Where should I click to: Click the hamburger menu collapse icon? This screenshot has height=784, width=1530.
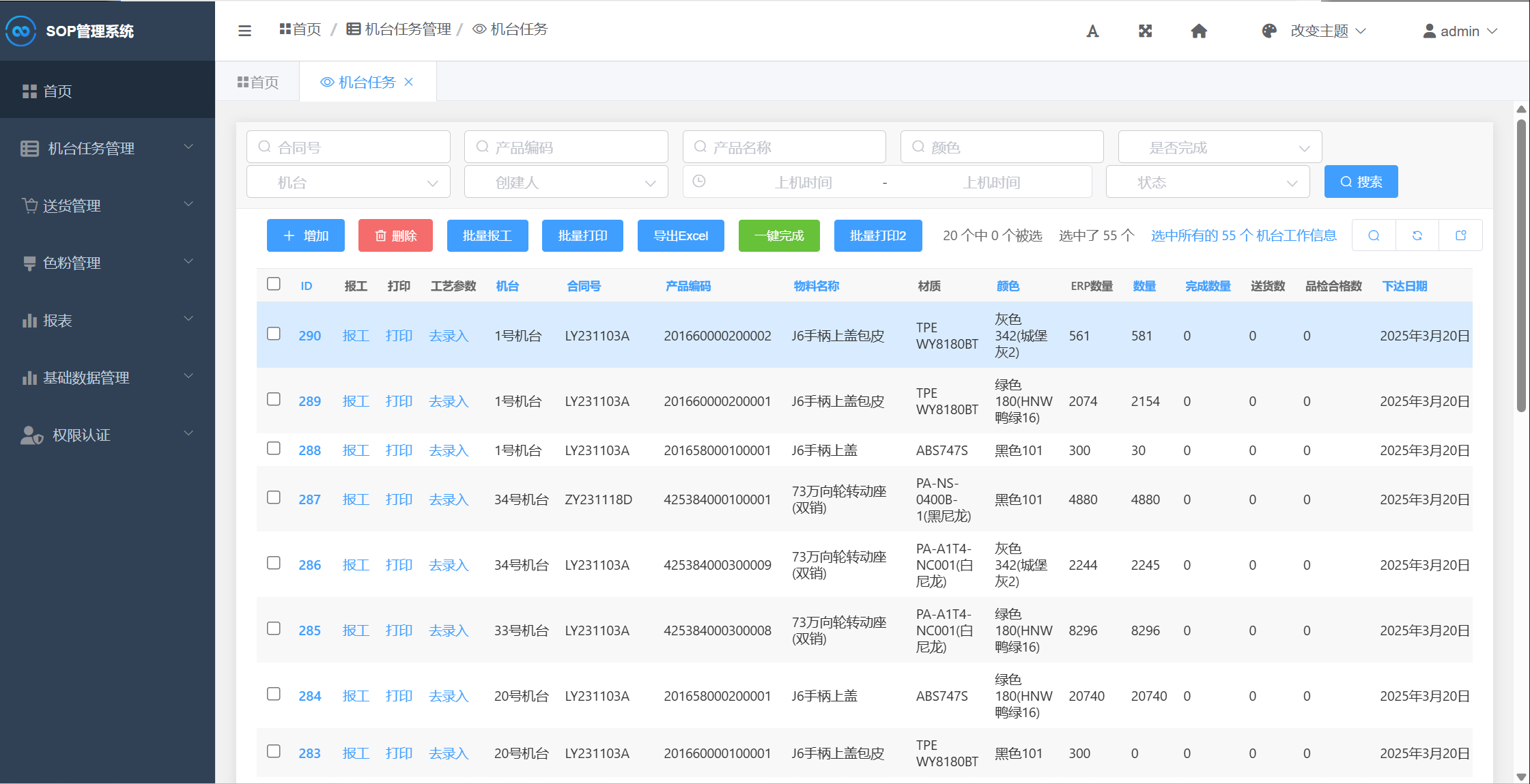[244, 31]
